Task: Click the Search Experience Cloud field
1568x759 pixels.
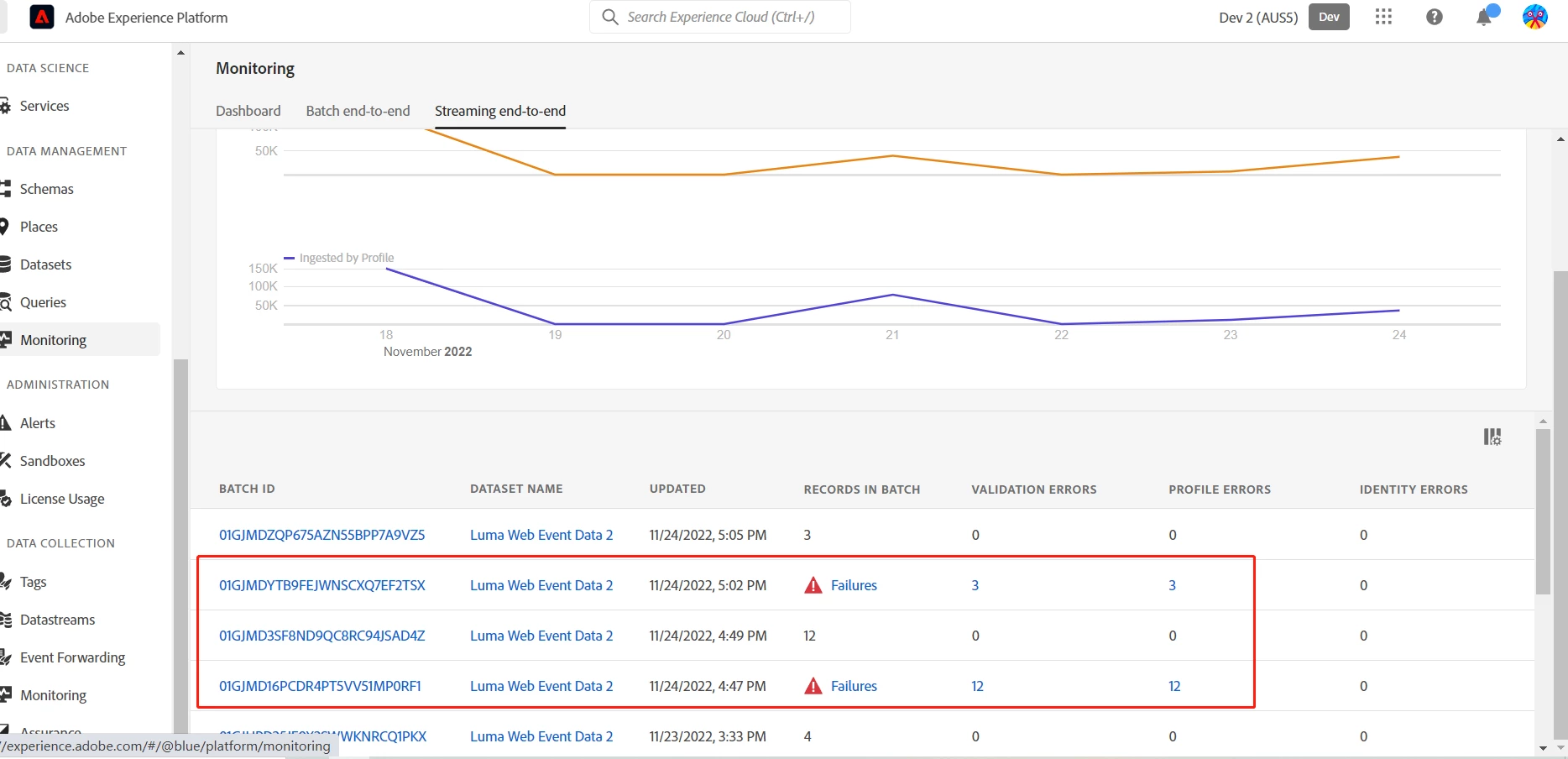Action: click(720, 17)
